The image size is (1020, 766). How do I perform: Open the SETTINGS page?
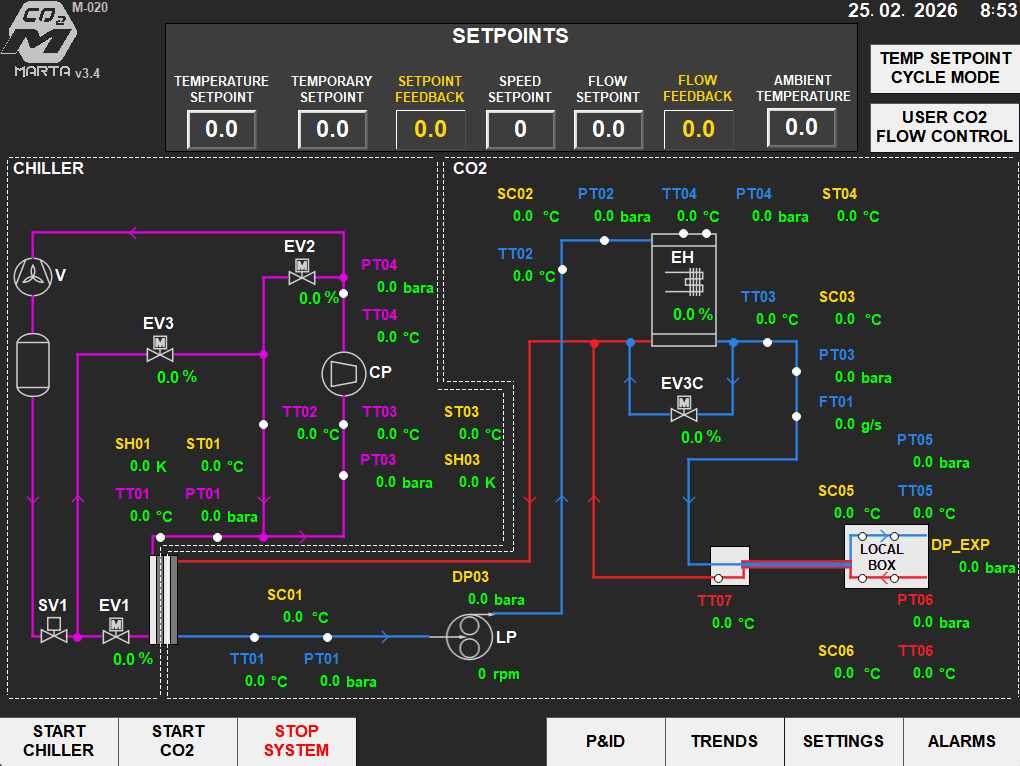[x=843, y=742]
